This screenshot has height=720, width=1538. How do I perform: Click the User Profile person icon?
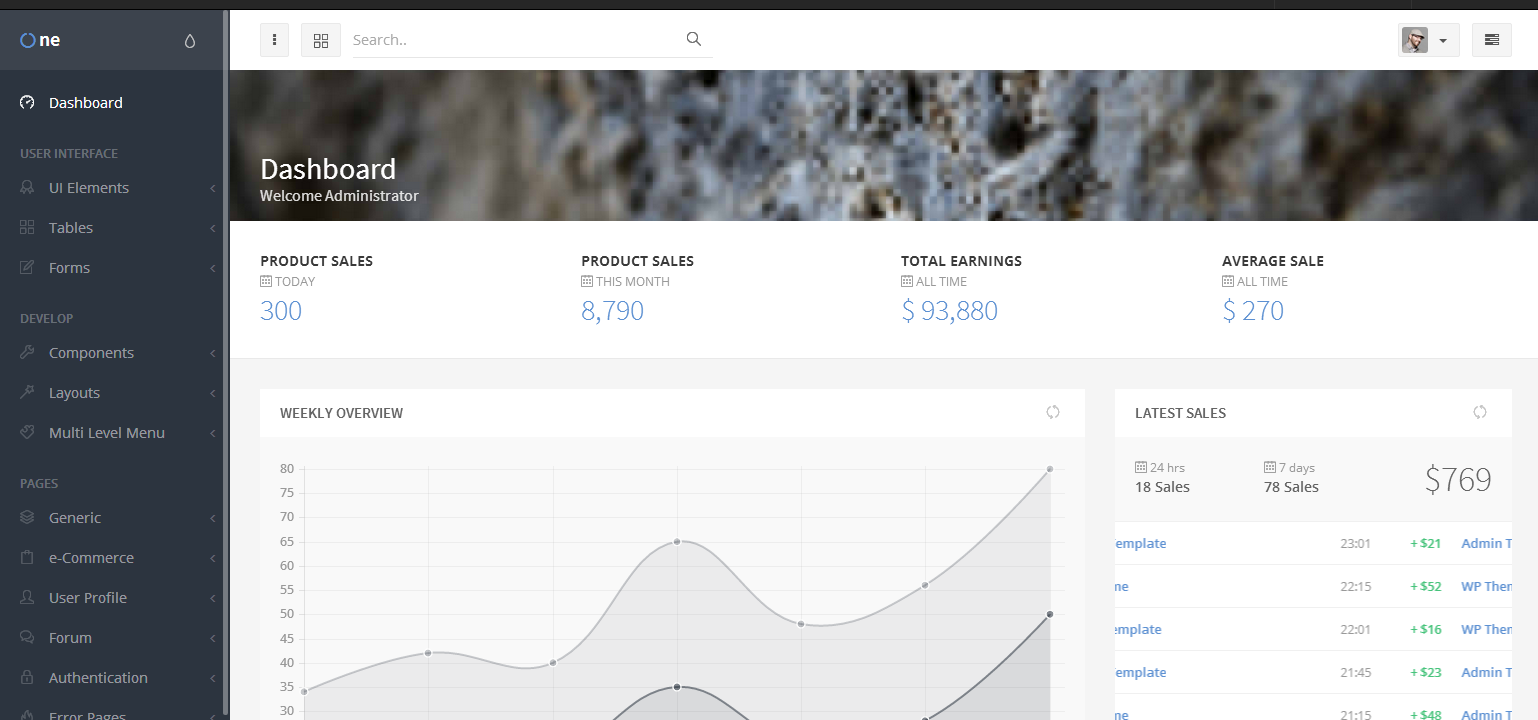click(27, 598)
